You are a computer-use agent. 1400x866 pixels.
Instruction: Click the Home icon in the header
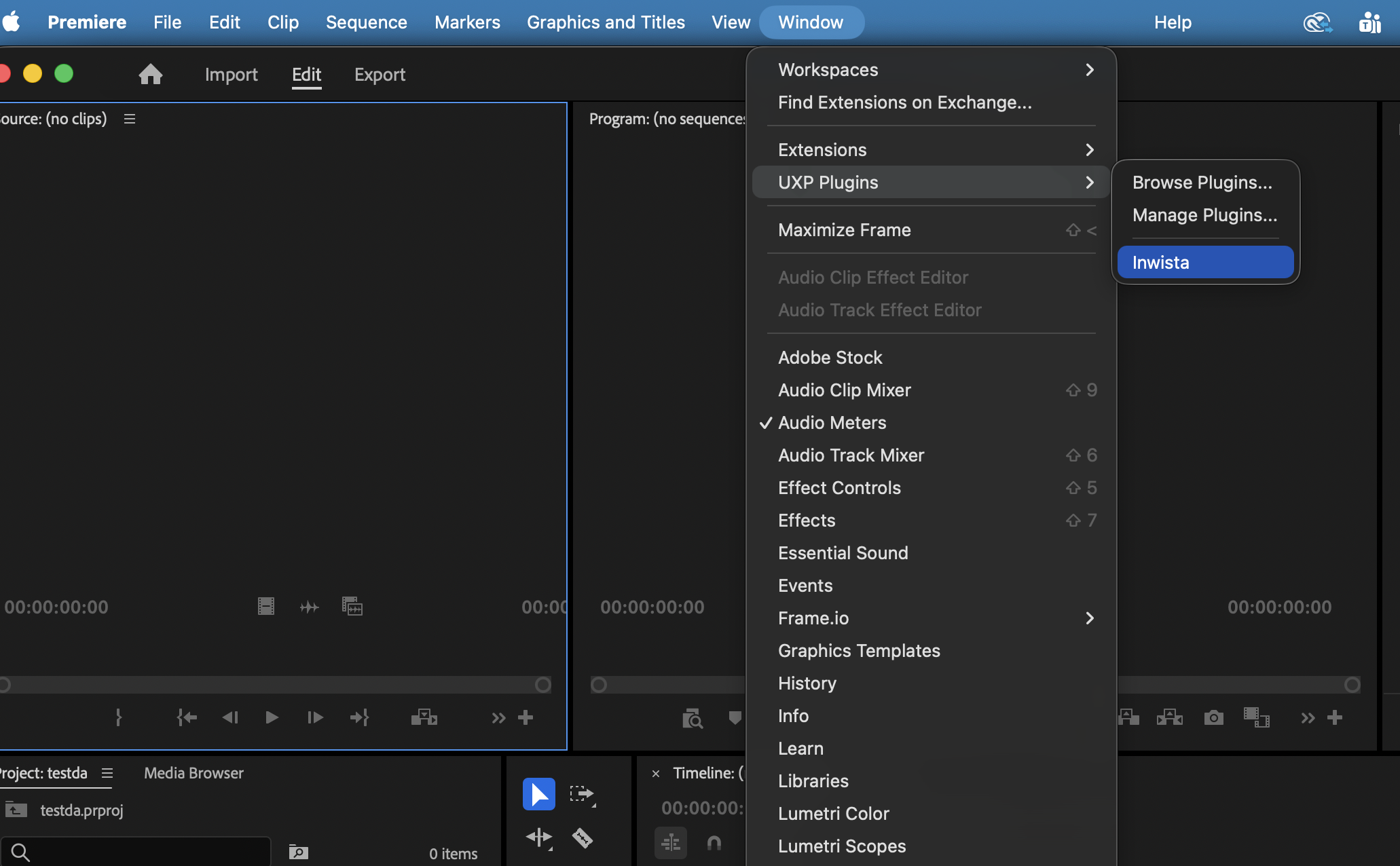(x=150, y=74)
